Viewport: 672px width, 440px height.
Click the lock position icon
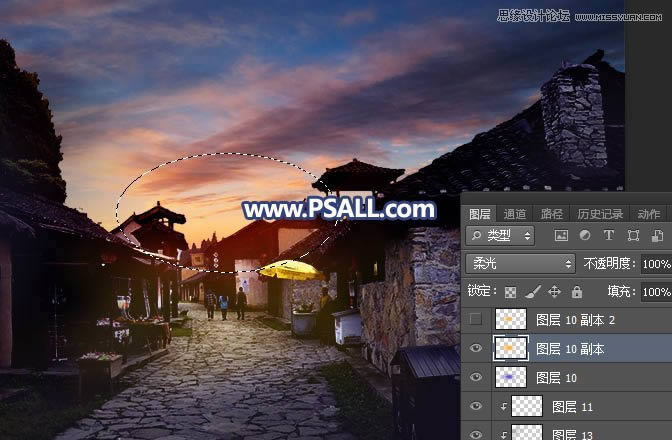point(555,292)
